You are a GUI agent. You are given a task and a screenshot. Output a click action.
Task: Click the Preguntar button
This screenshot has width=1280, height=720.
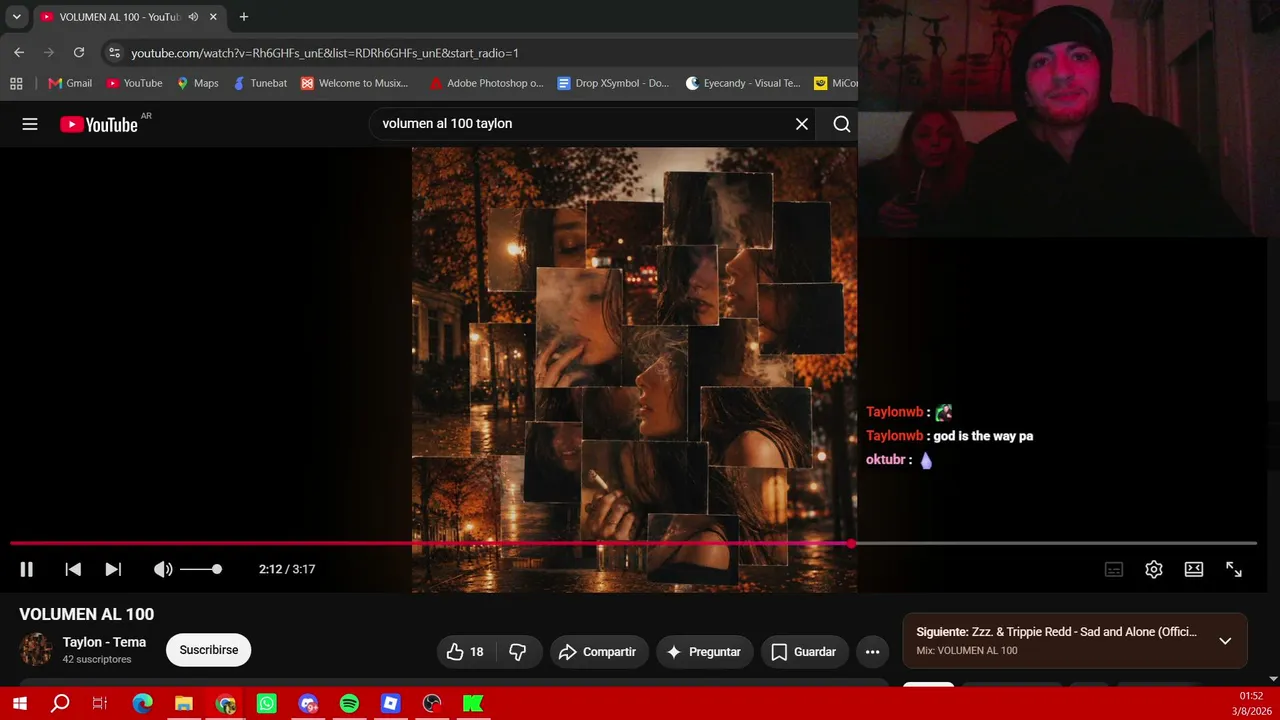point(704,652)
